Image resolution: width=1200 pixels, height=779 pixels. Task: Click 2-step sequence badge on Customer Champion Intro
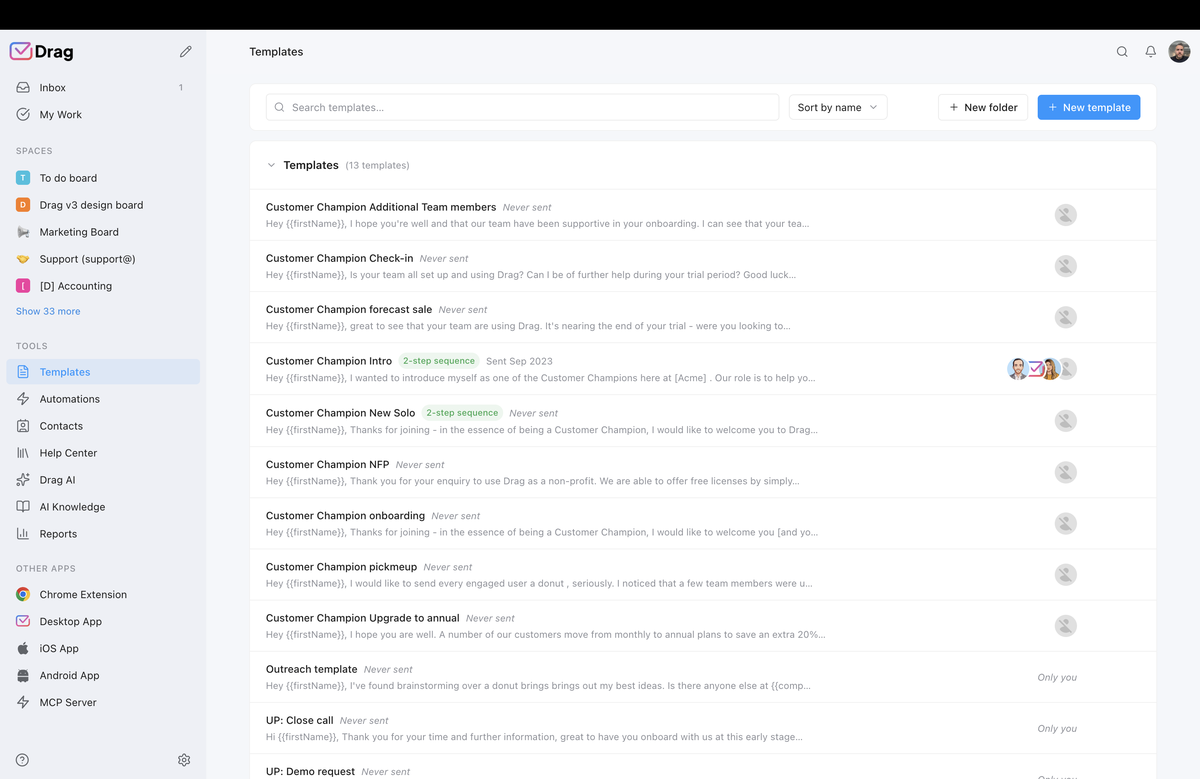tap(439, 361)
